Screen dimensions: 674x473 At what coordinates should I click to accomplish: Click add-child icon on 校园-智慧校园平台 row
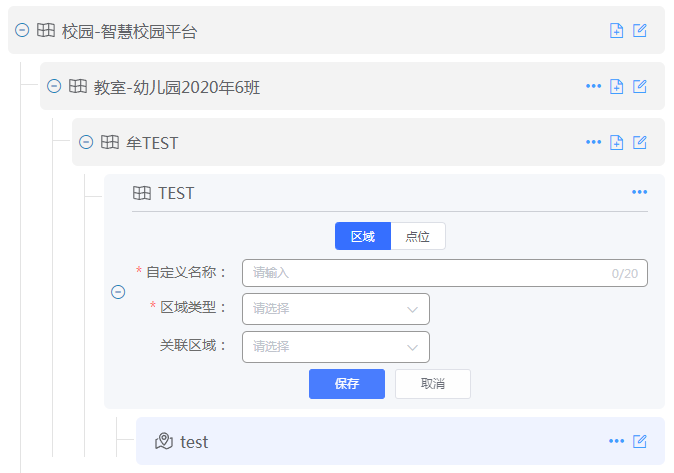tap(617, 31)
